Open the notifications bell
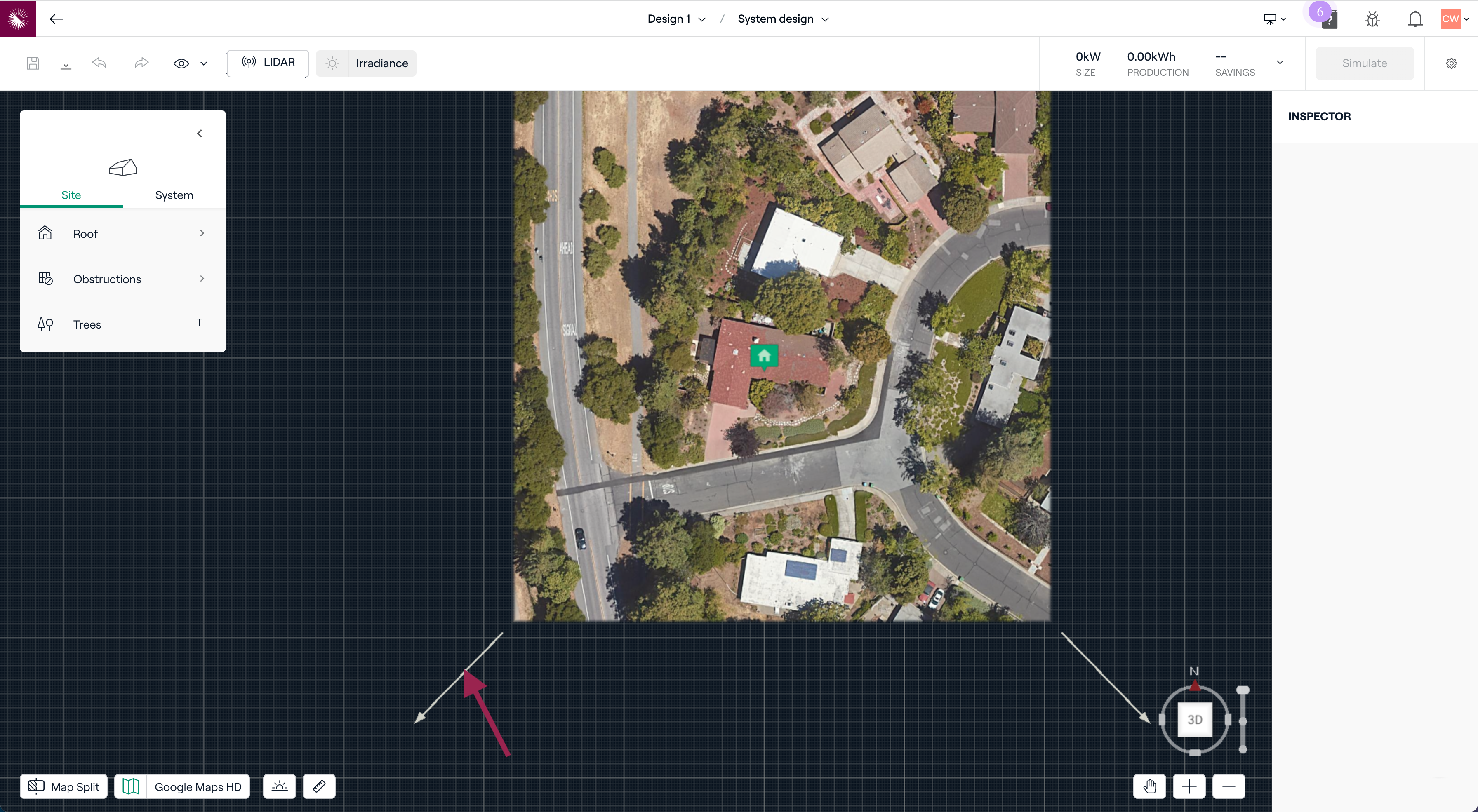 click(x=1415, y=19)
